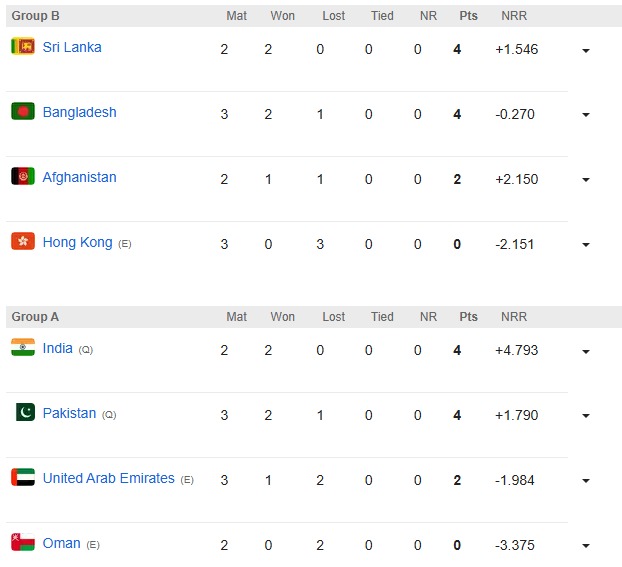
Task: Click the Afghanistan flag icon
Action: [23, 177]
